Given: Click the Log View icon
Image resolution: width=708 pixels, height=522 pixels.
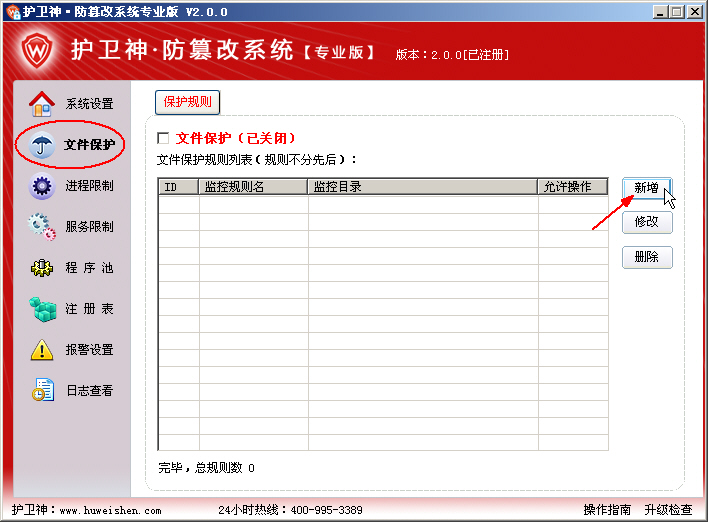Looking at the screenshot, I should pyautogui.click(x=42, y=391).
